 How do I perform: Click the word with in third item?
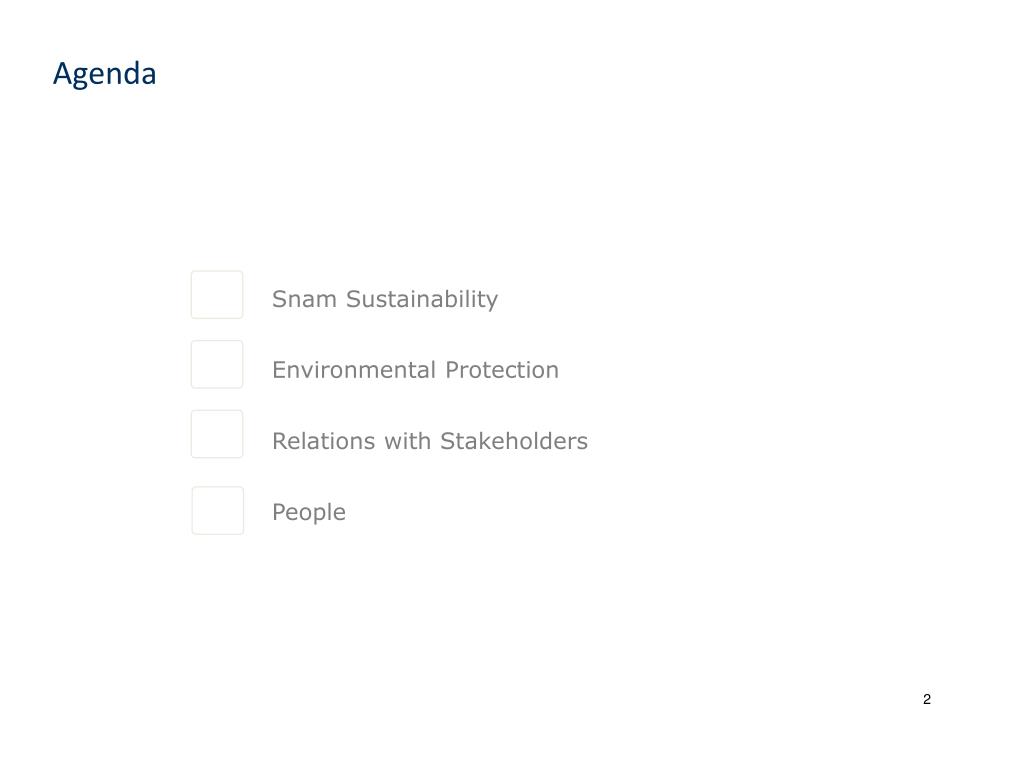pos(408,441)
